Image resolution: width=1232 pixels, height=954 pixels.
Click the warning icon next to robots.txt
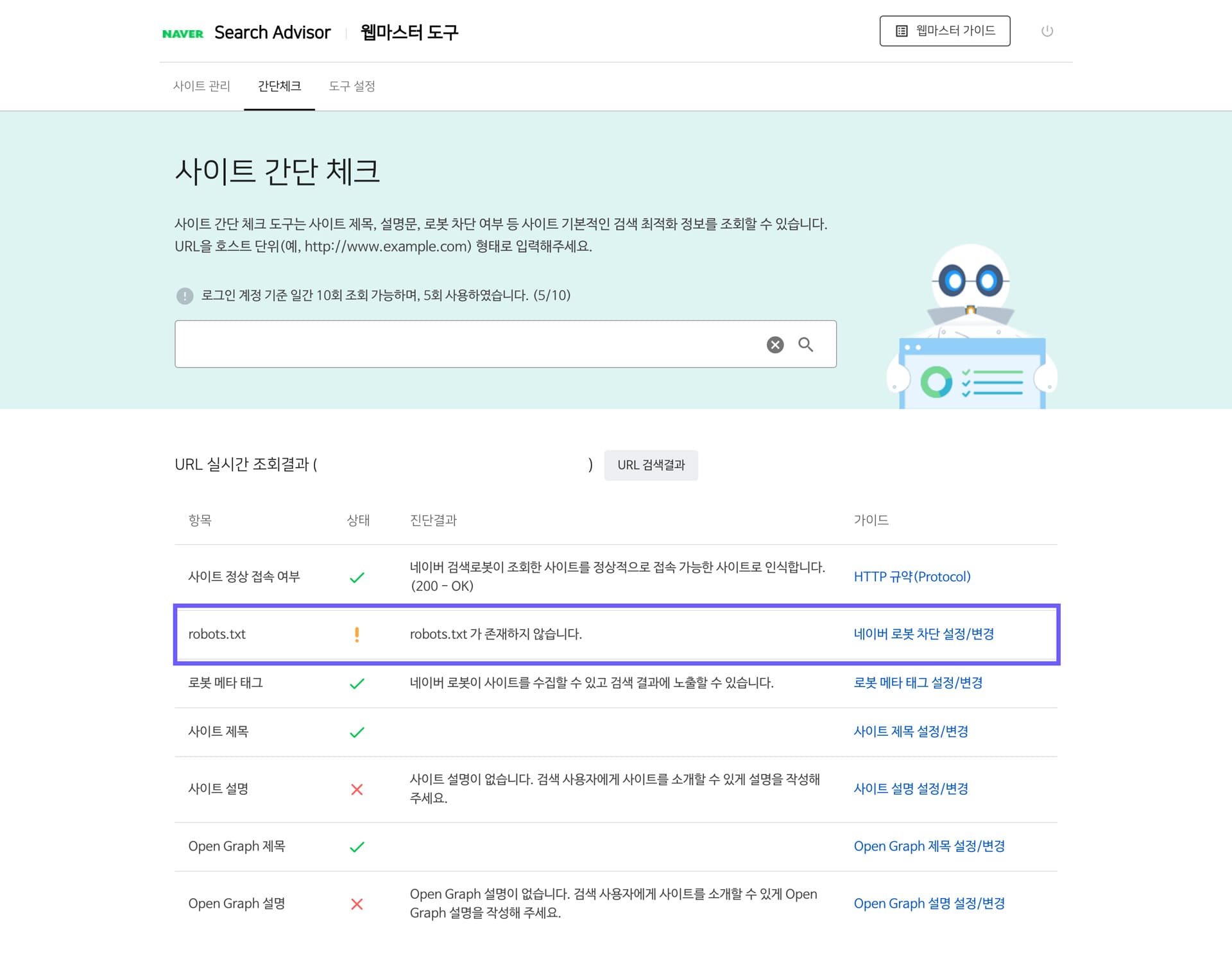tap(357, 634)
